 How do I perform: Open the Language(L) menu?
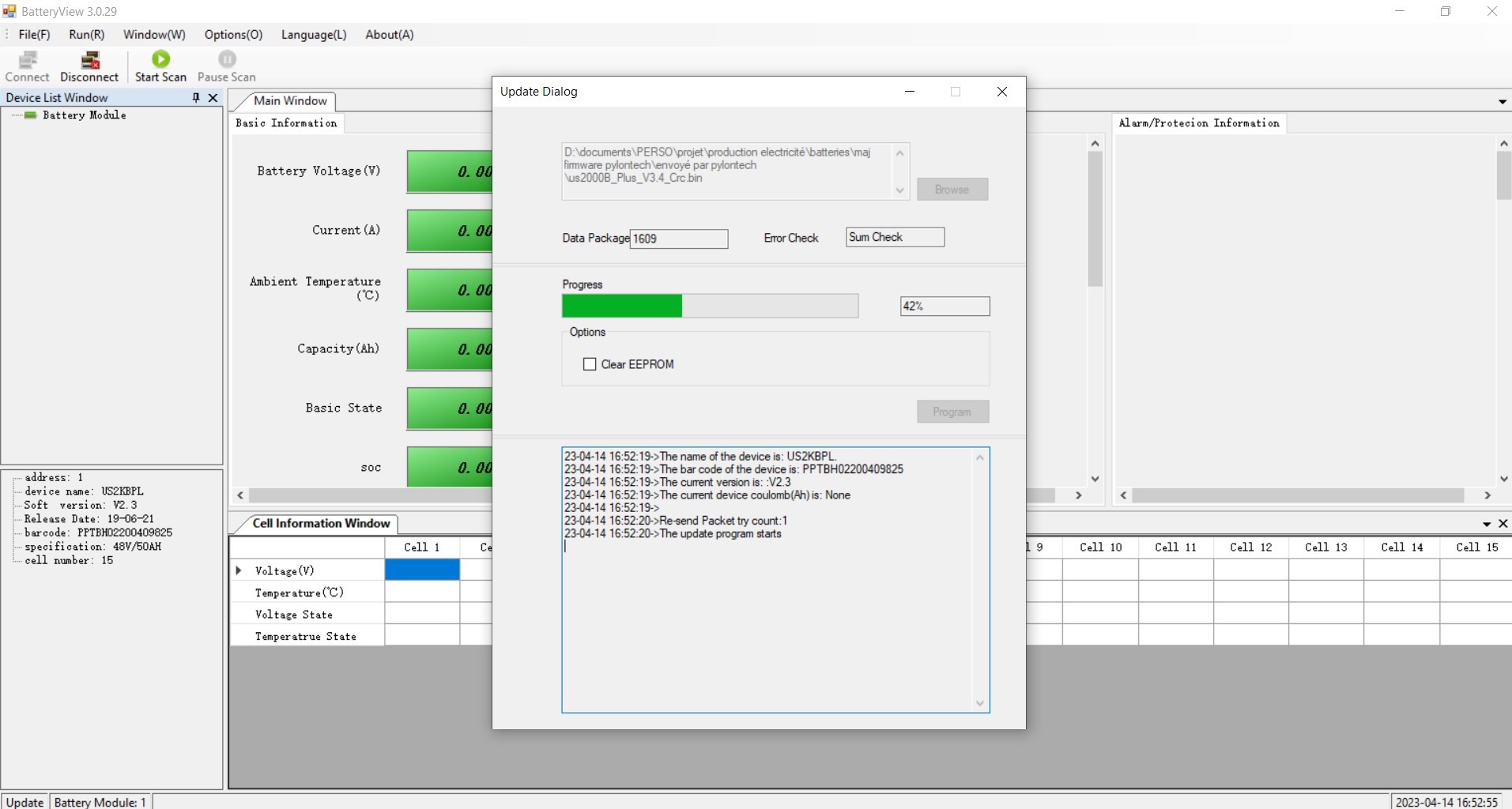(314, 35)
